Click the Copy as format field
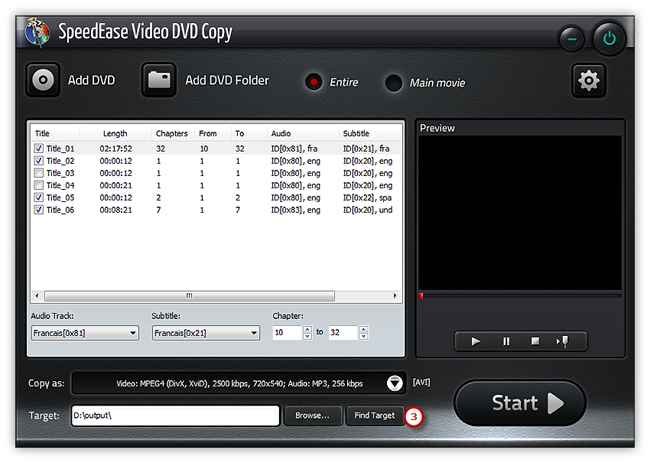This screenshot has width=650, height=463. 239,383
